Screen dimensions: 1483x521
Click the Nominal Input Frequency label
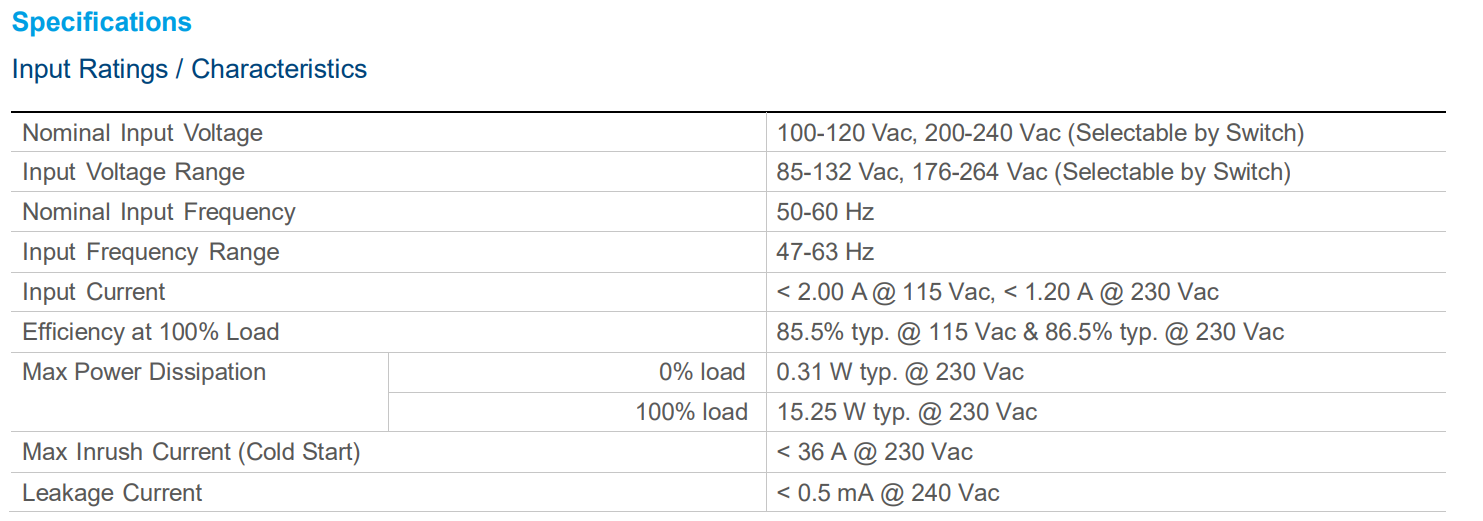[x=159, y=212]
